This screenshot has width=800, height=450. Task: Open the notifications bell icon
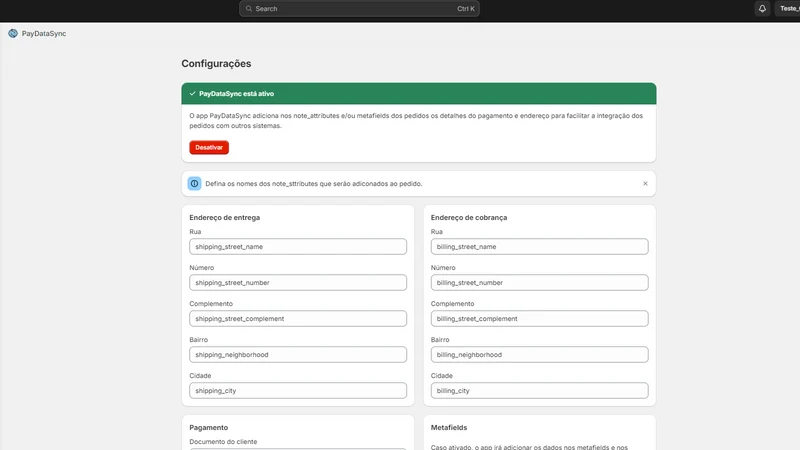click(x=762, y=9)
